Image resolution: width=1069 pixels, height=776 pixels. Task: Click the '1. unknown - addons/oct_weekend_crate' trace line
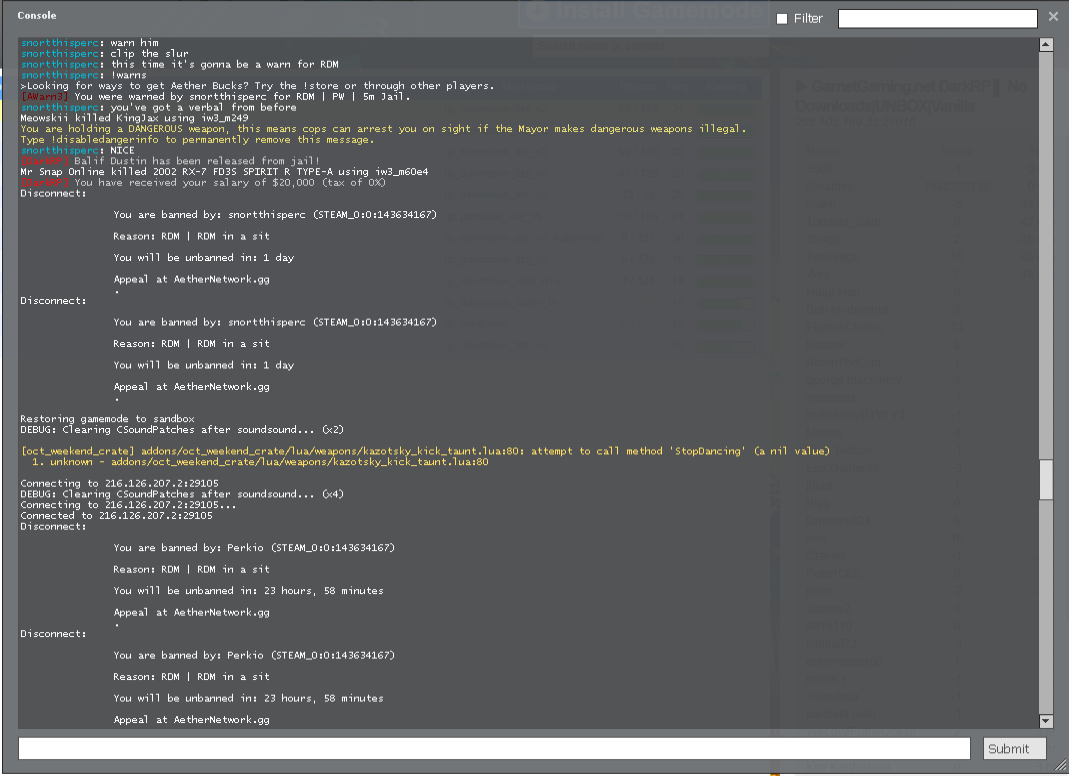click(x=260, y=462)
